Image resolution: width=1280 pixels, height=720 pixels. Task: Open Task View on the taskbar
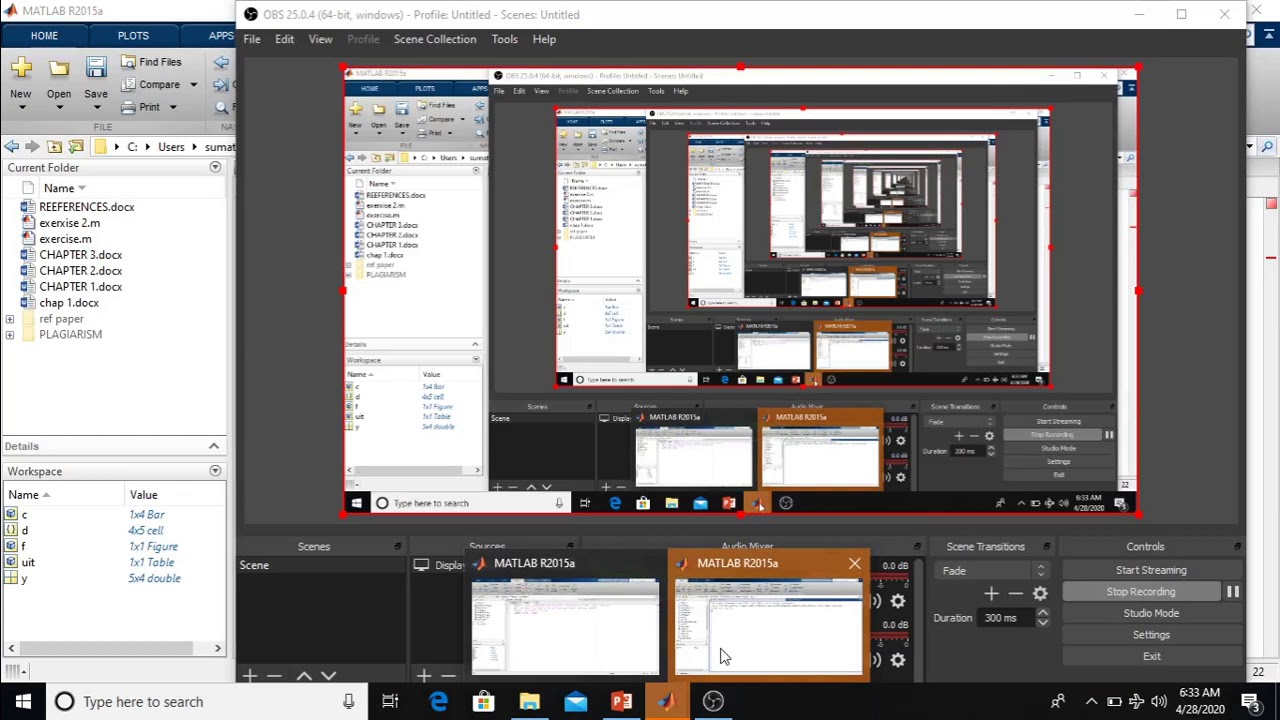coord(390,701)
